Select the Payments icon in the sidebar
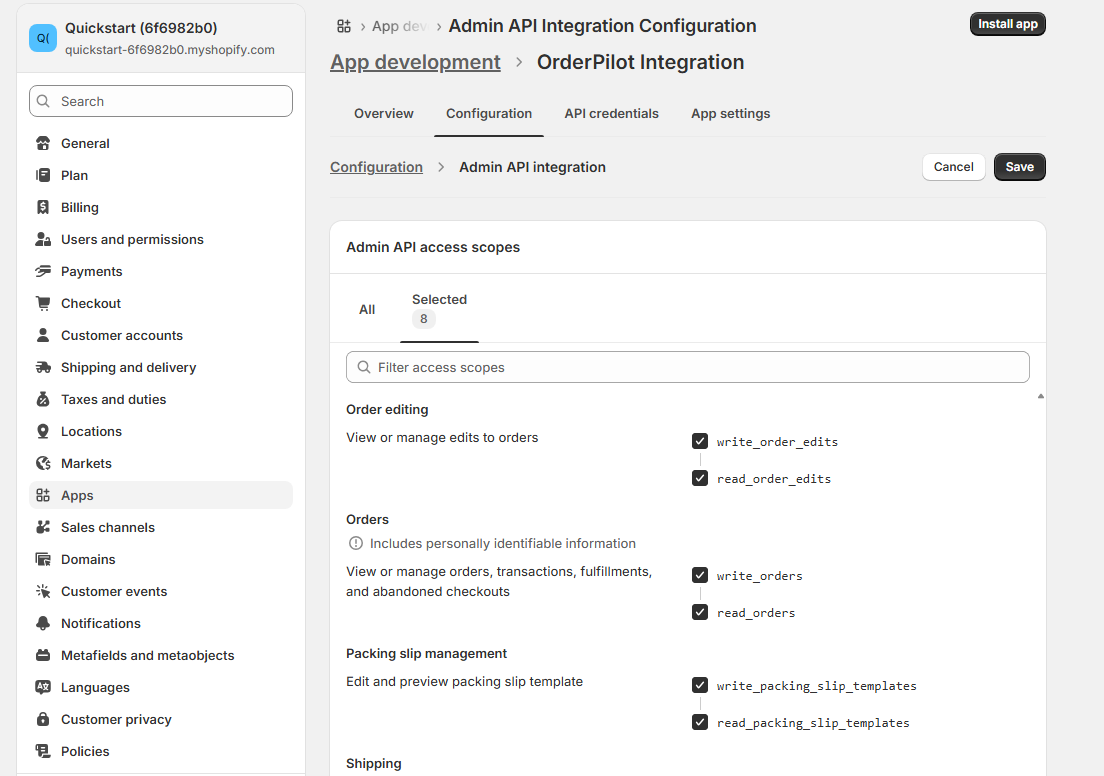The image size is (1104, 776). [x=44, y=271]
